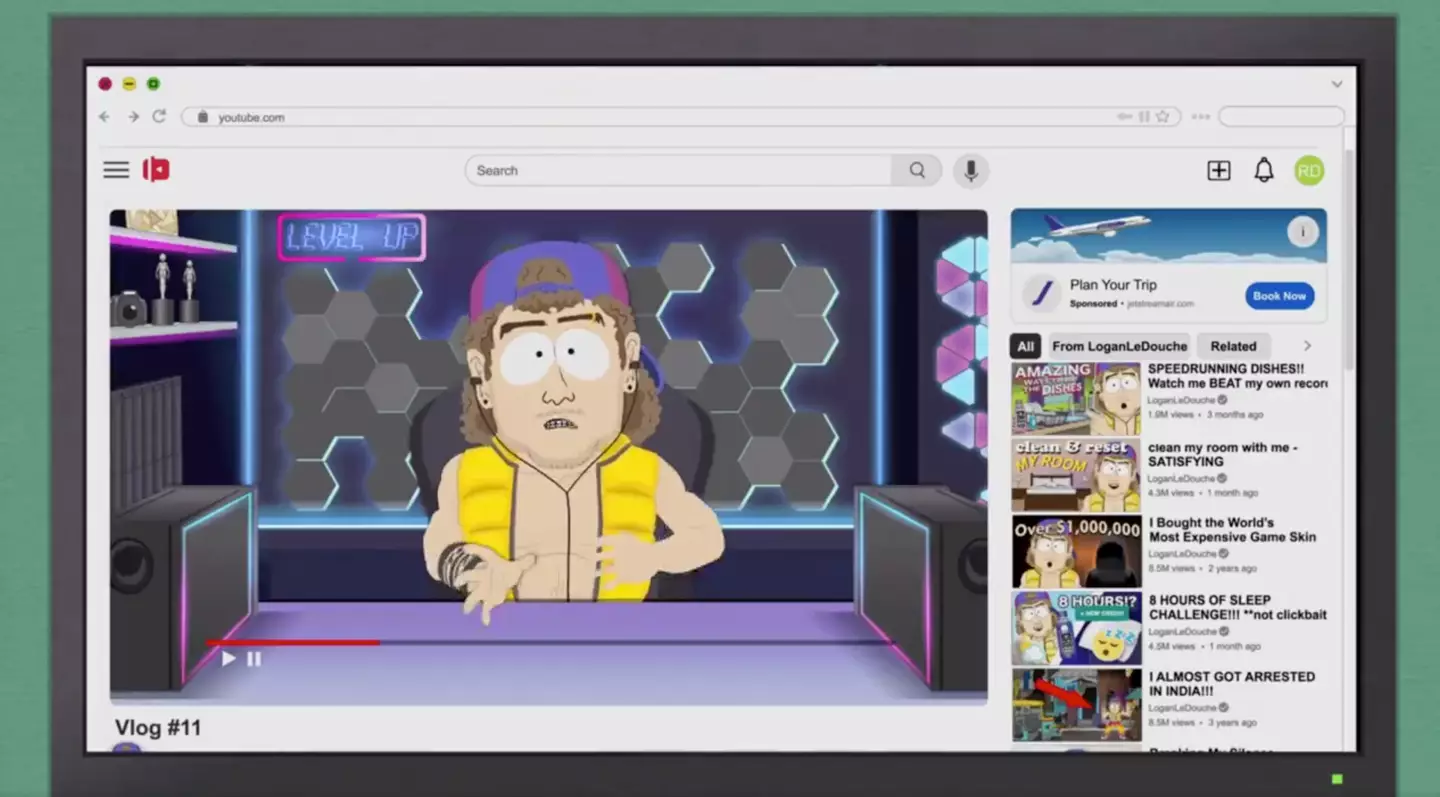The width and height of the screenshot is (1440, 797).
Task: Open the hamburger menu
Action: (x=116, y=170)
